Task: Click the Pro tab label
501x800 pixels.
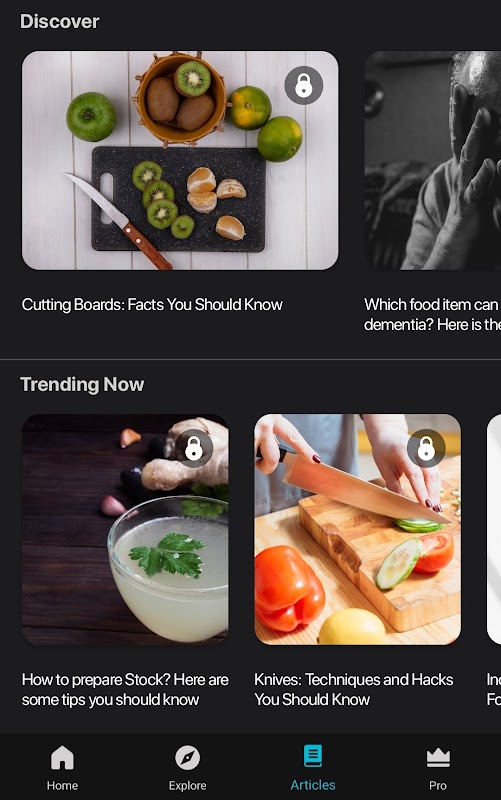Action: (x=438, y=785)
